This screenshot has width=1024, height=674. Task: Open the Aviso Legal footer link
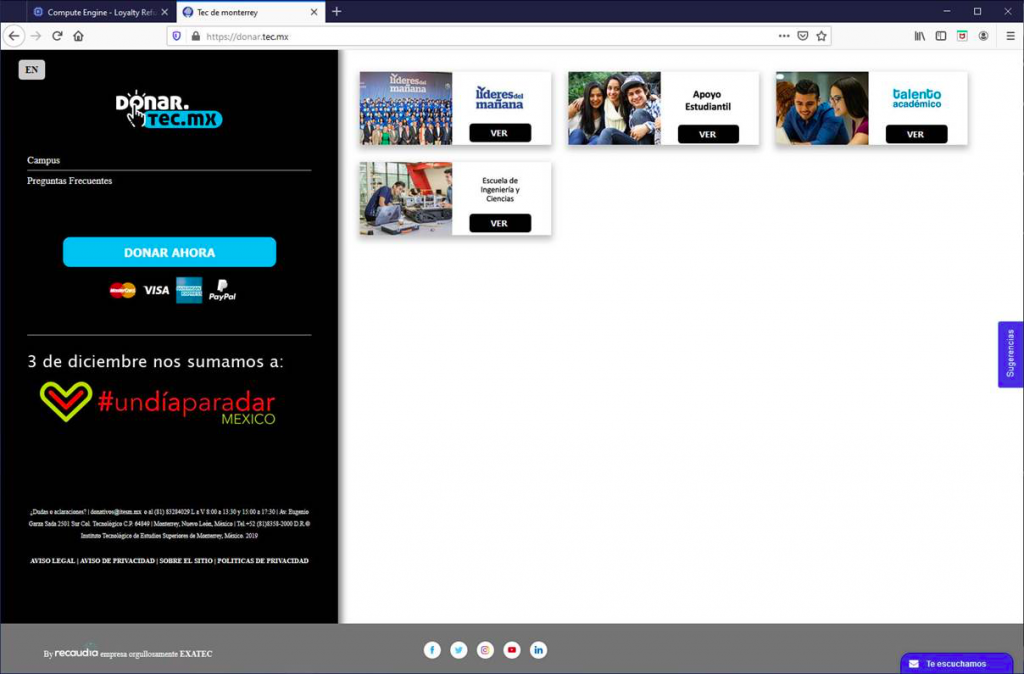pyautogui.click(x=53, y=561)
